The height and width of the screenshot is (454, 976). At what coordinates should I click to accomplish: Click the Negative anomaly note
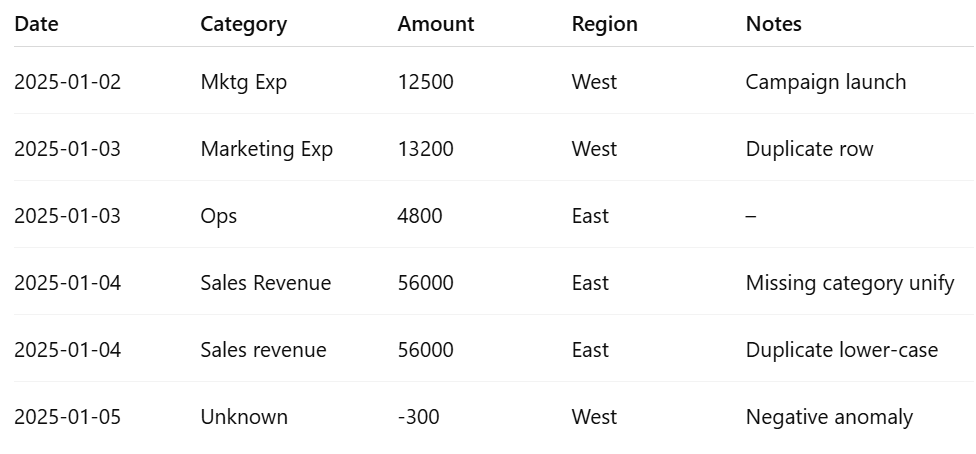click(x=828, y=417)
